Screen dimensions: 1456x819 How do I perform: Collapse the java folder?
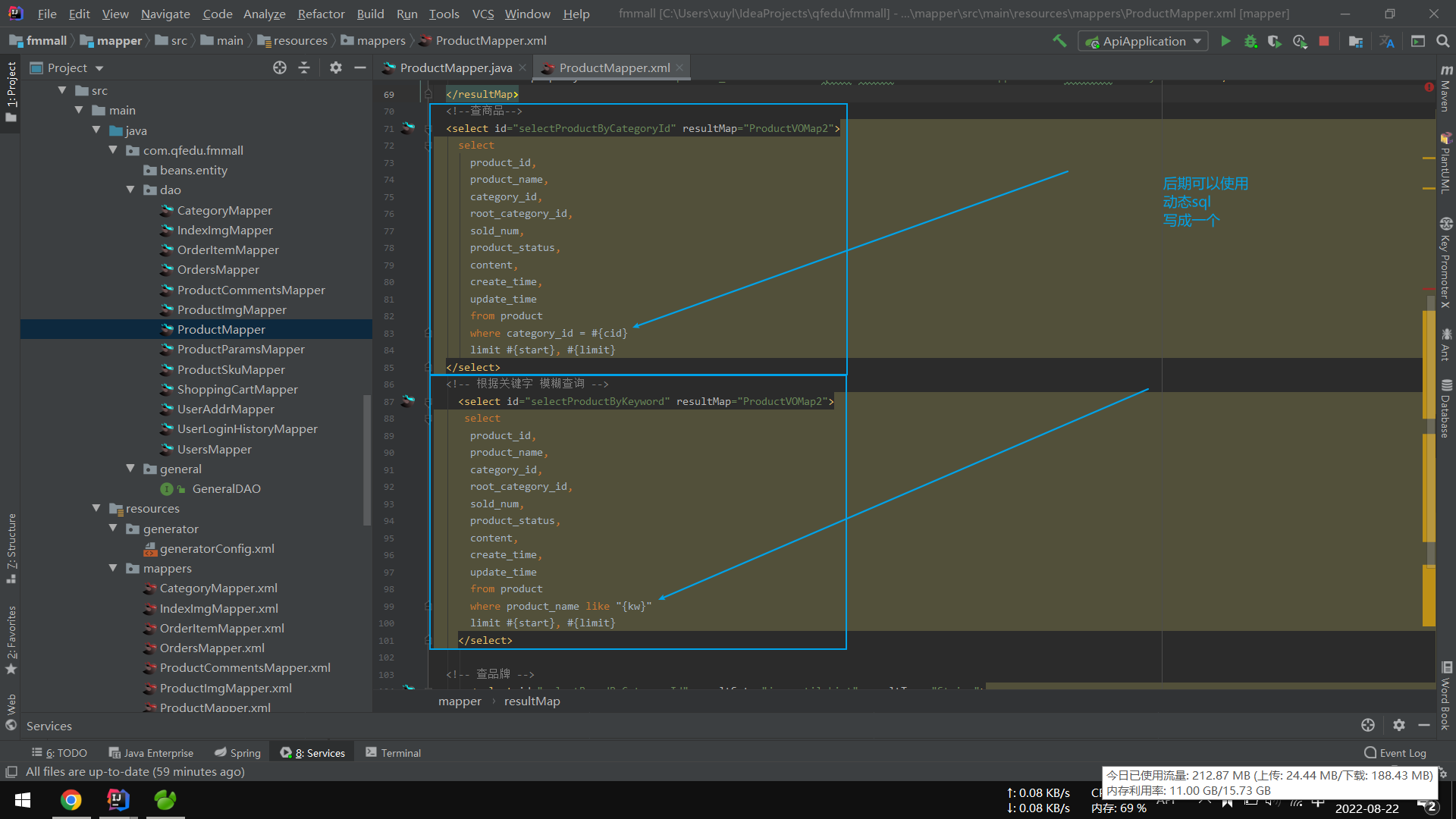[96, 130]
